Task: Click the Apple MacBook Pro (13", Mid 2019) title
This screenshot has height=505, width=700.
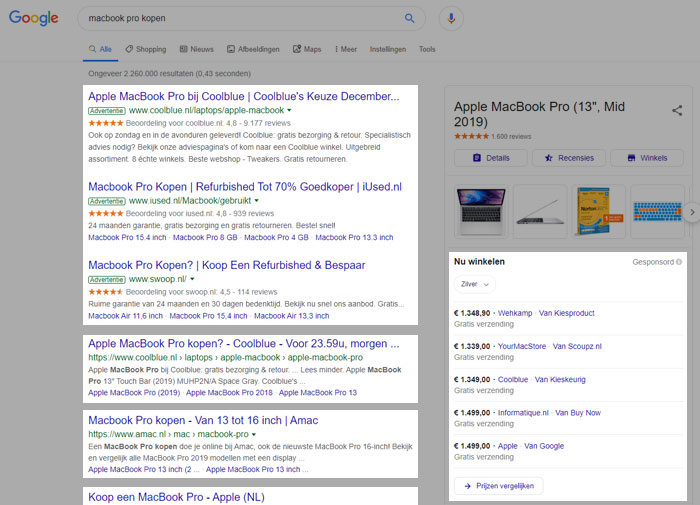Action: point(539,114)
